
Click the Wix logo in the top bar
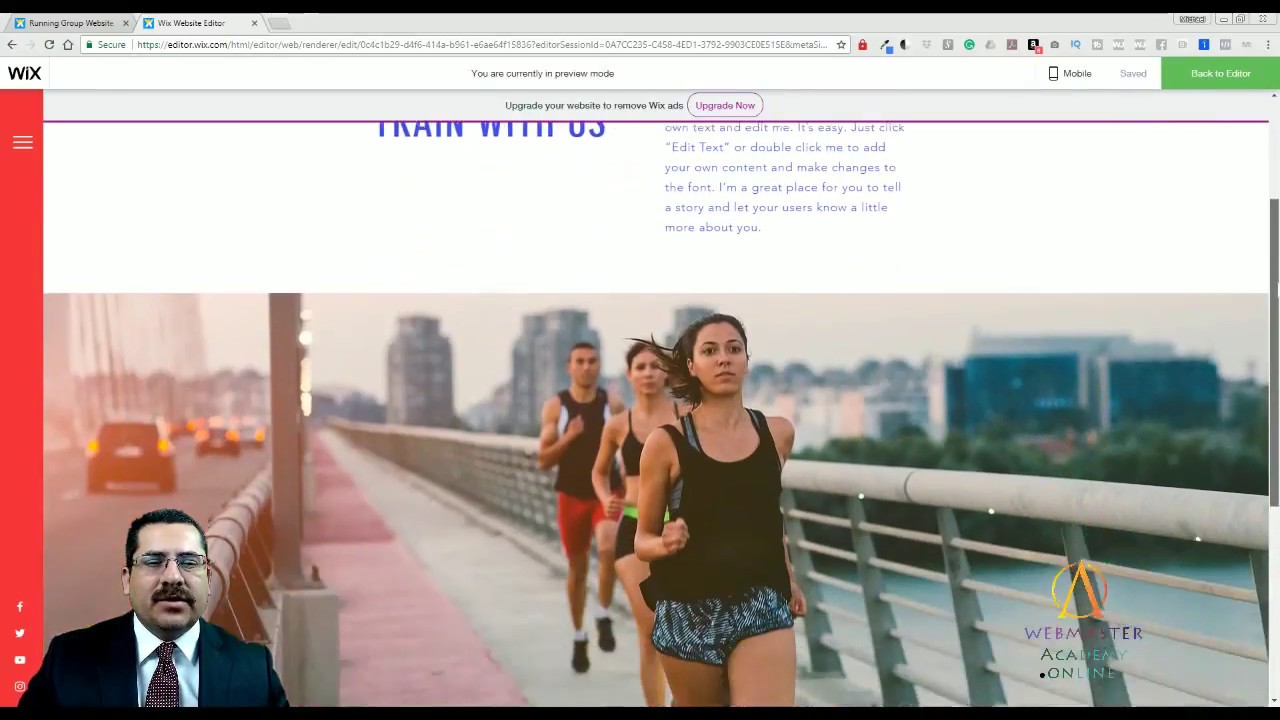(x=24, y=73)
